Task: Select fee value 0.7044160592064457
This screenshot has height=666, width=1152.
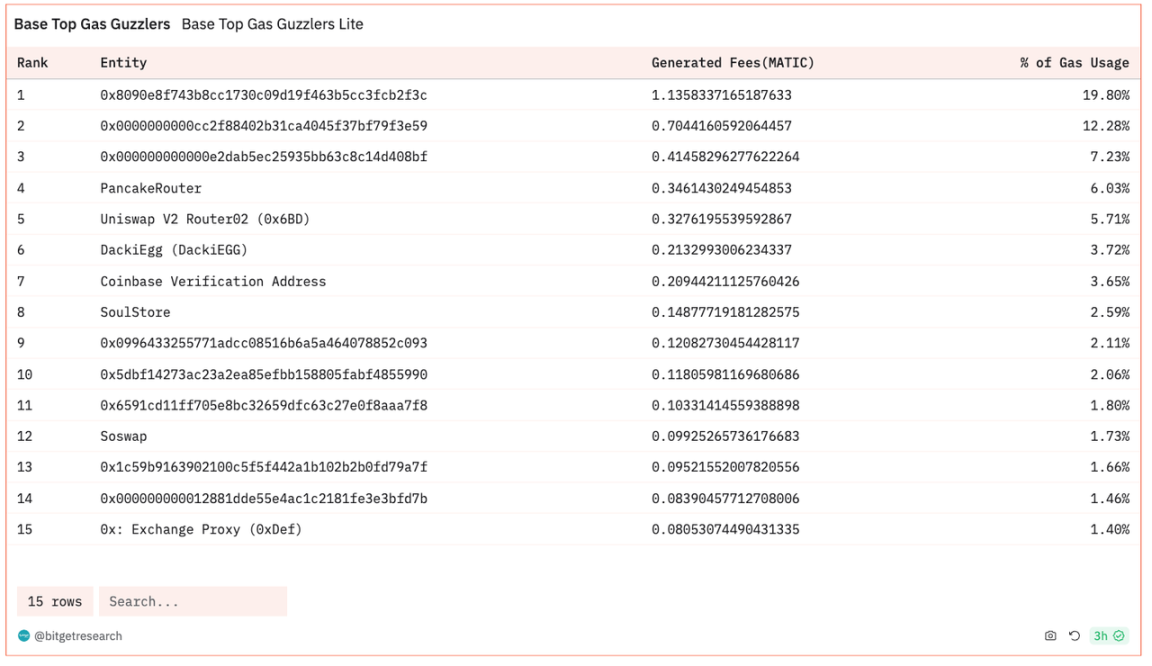Action: (721, 126)
